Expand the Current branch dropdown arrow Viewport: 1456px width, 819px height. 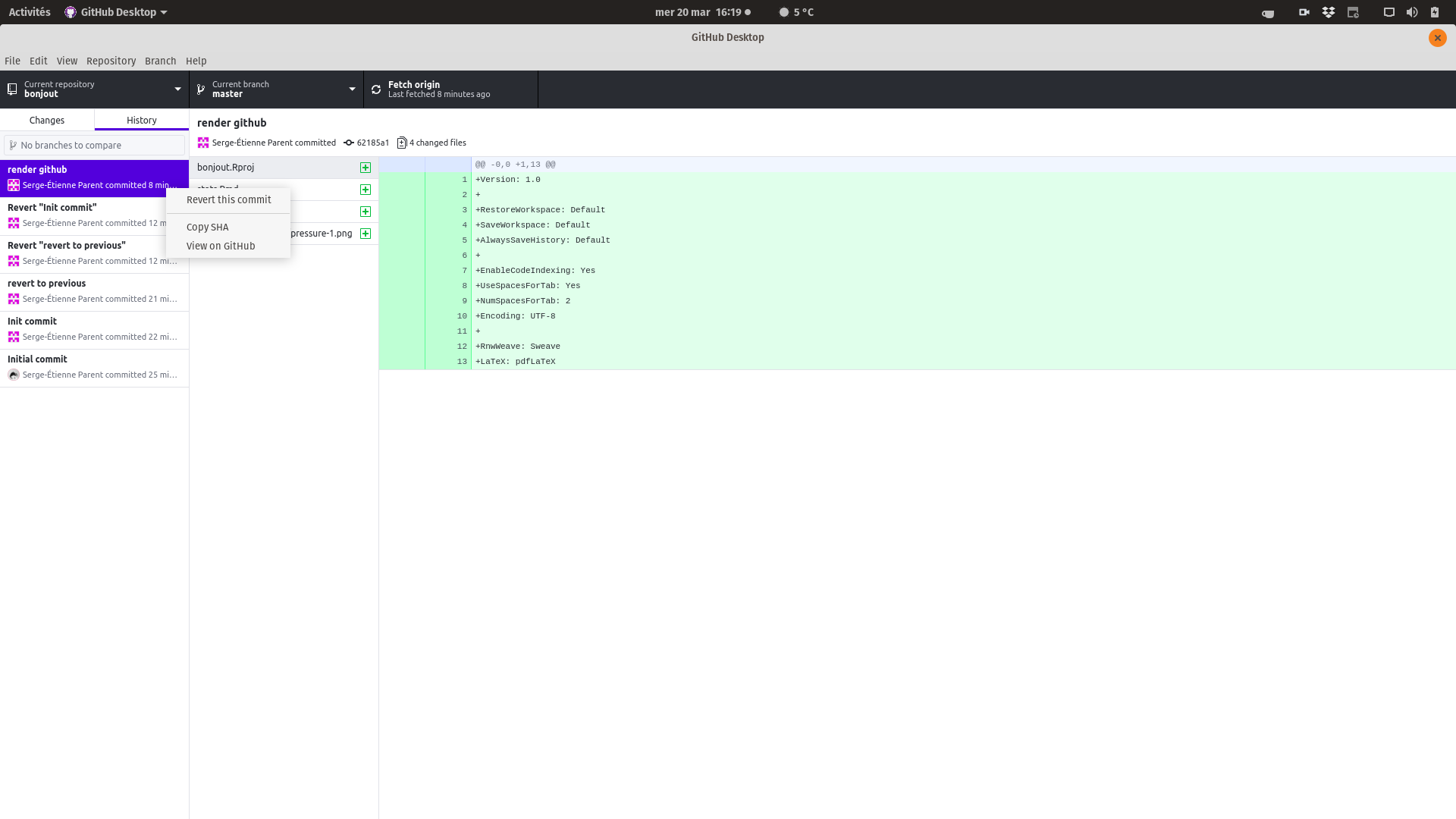(352, 89)
